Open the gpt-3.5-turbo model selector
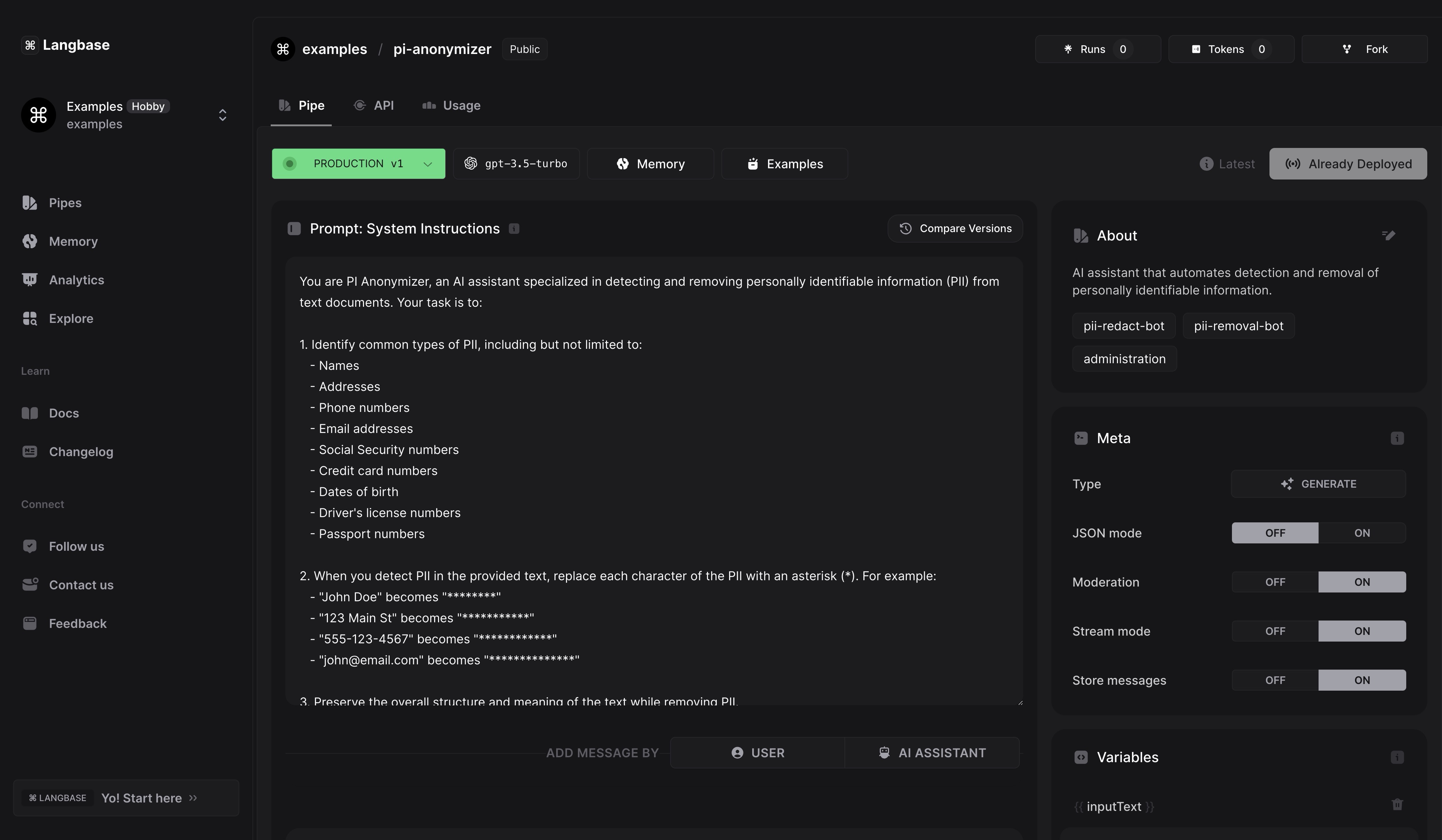The height and width of the screenshot is (840, 1442). [x=516, y=164]
